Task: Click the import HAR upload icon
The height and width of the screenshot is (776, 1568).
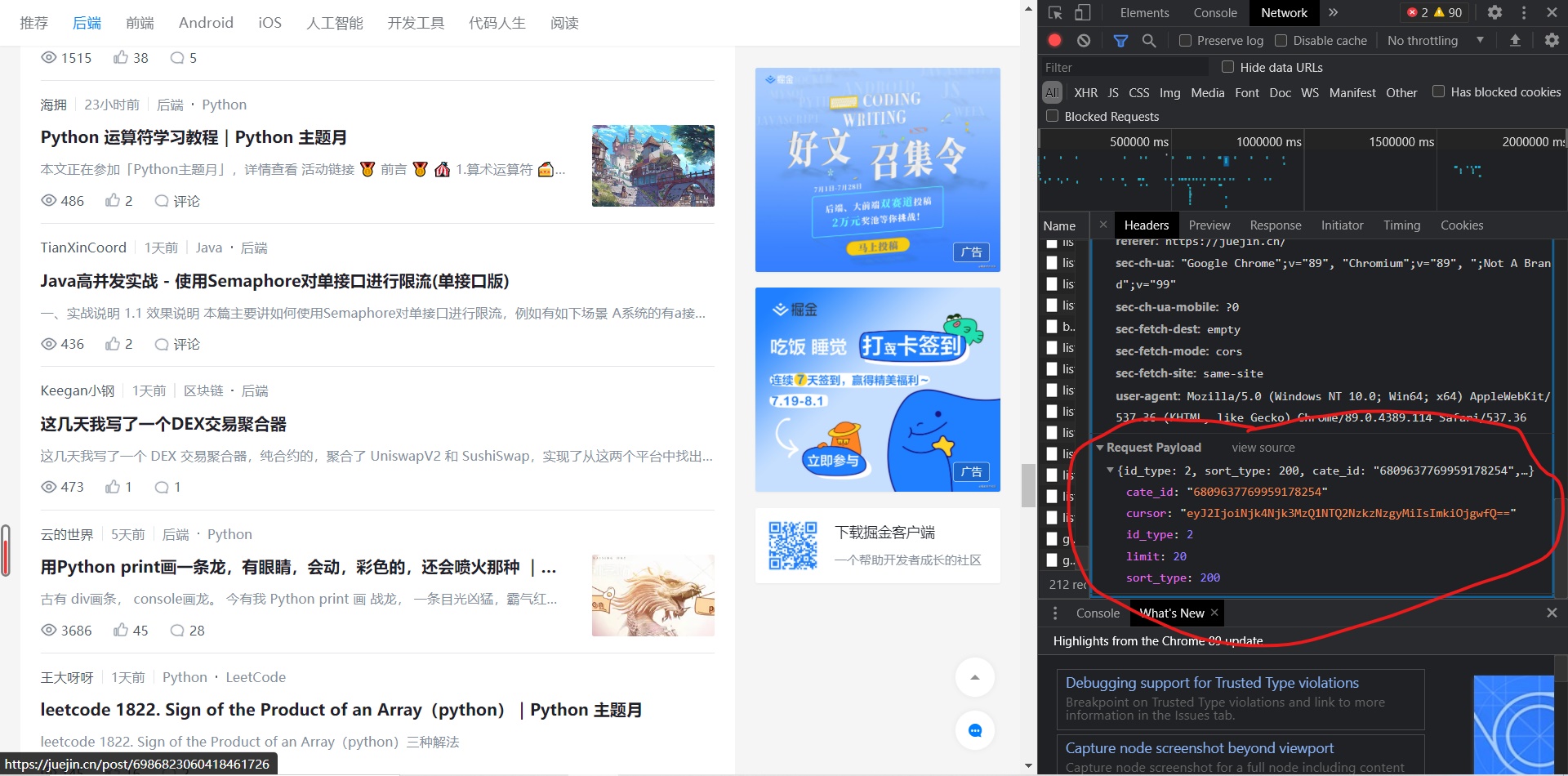Action: coord(1515,40)
